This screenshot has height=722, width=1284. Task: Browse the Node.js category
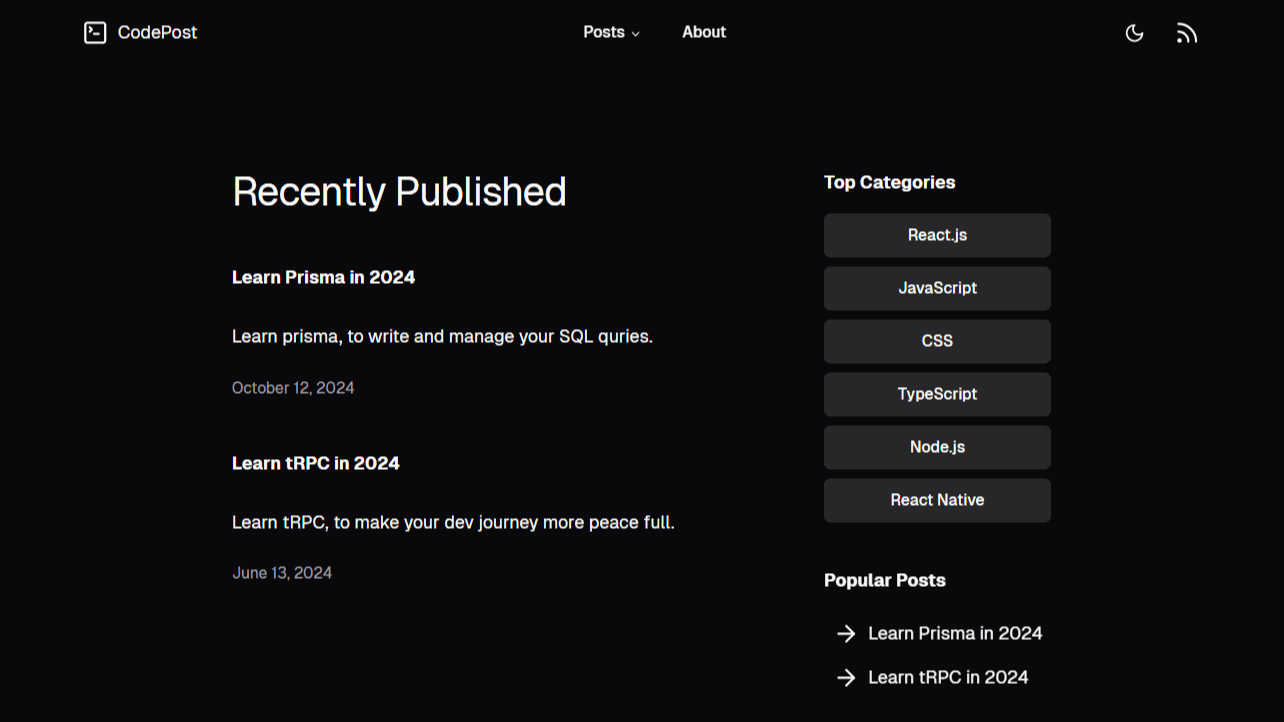937,447
